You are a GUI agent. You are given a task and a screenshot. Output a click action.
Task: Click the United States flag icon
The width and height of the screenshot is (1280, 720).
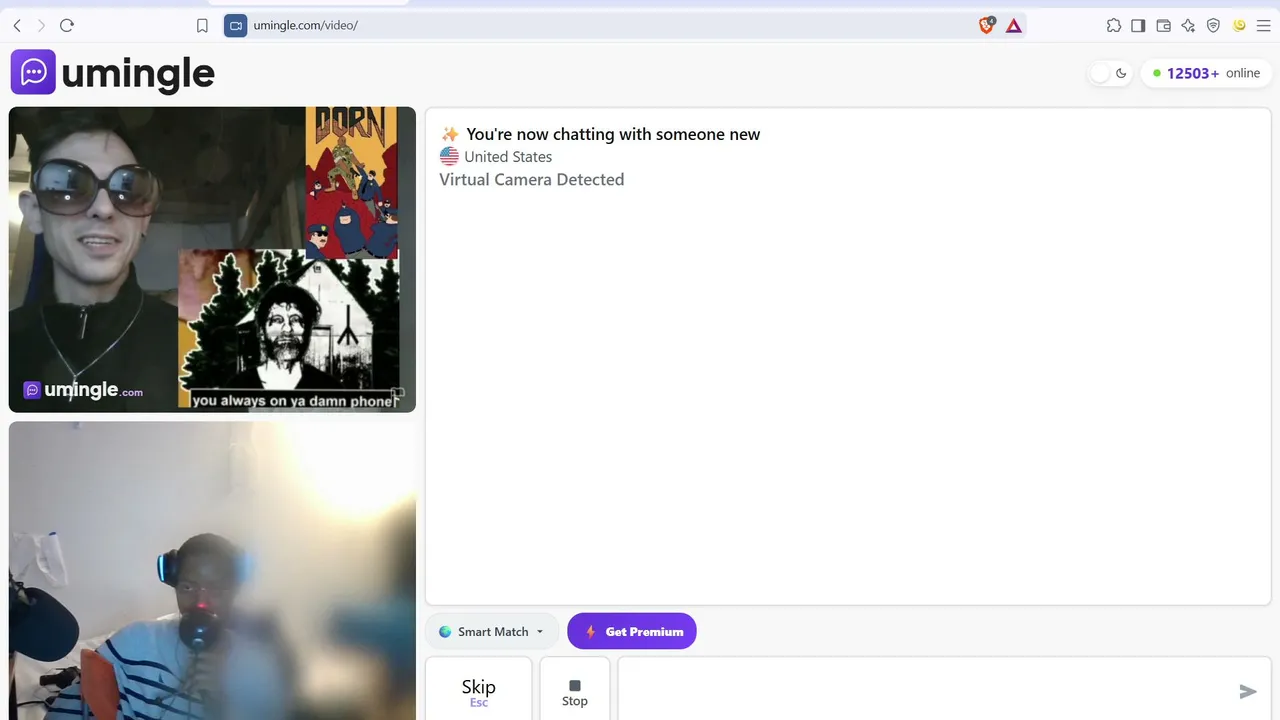449,156
